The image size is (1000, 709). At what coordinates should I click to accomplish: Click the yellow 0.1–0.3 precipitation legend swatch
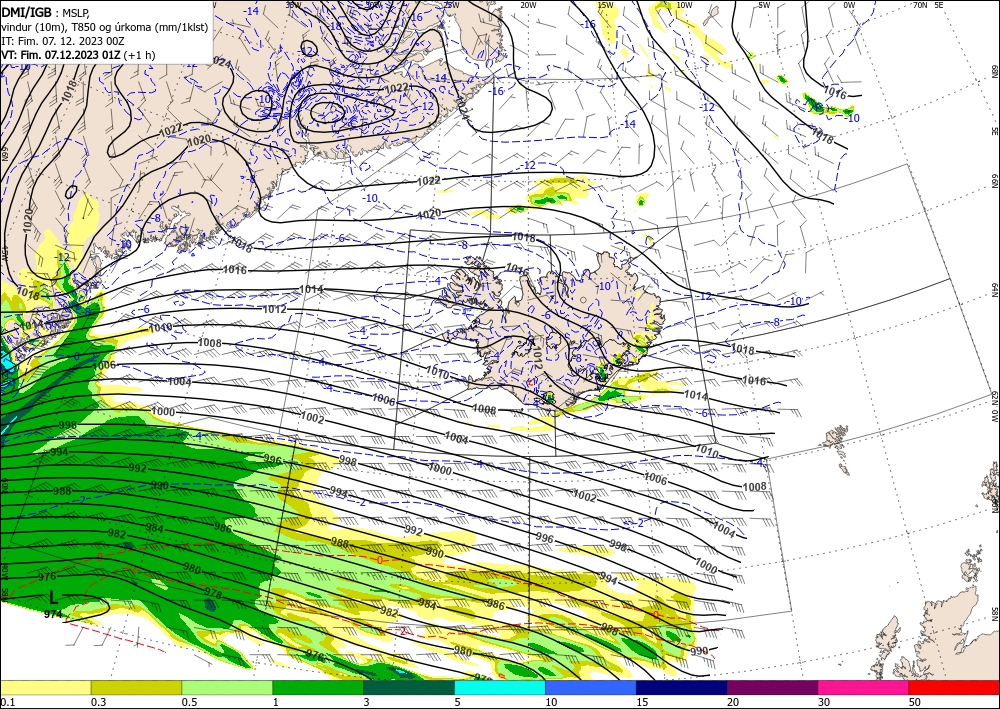[x=45, y=687]
